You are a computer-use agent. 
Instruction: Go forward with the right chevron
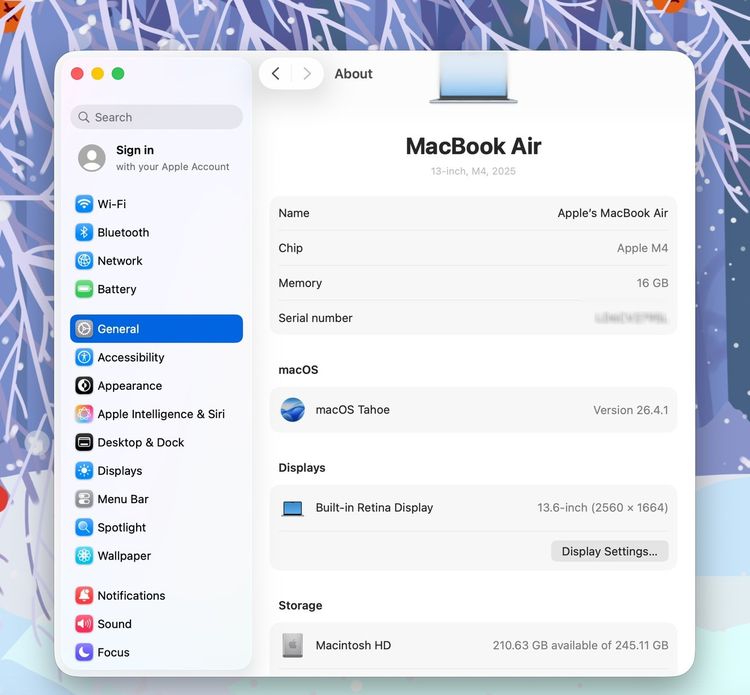tap(307, 74)
